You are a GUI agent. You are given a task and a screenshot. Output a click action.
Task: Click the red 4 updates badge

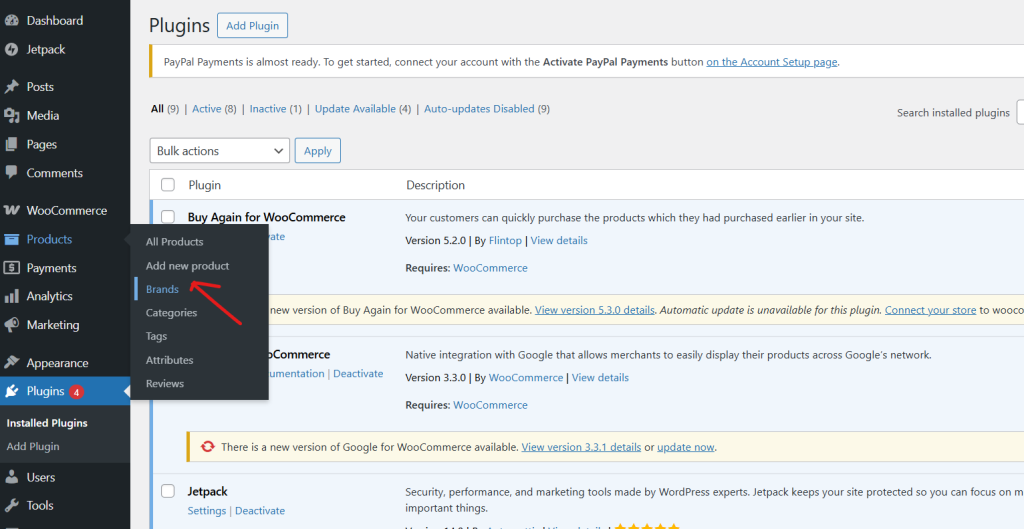76,392
